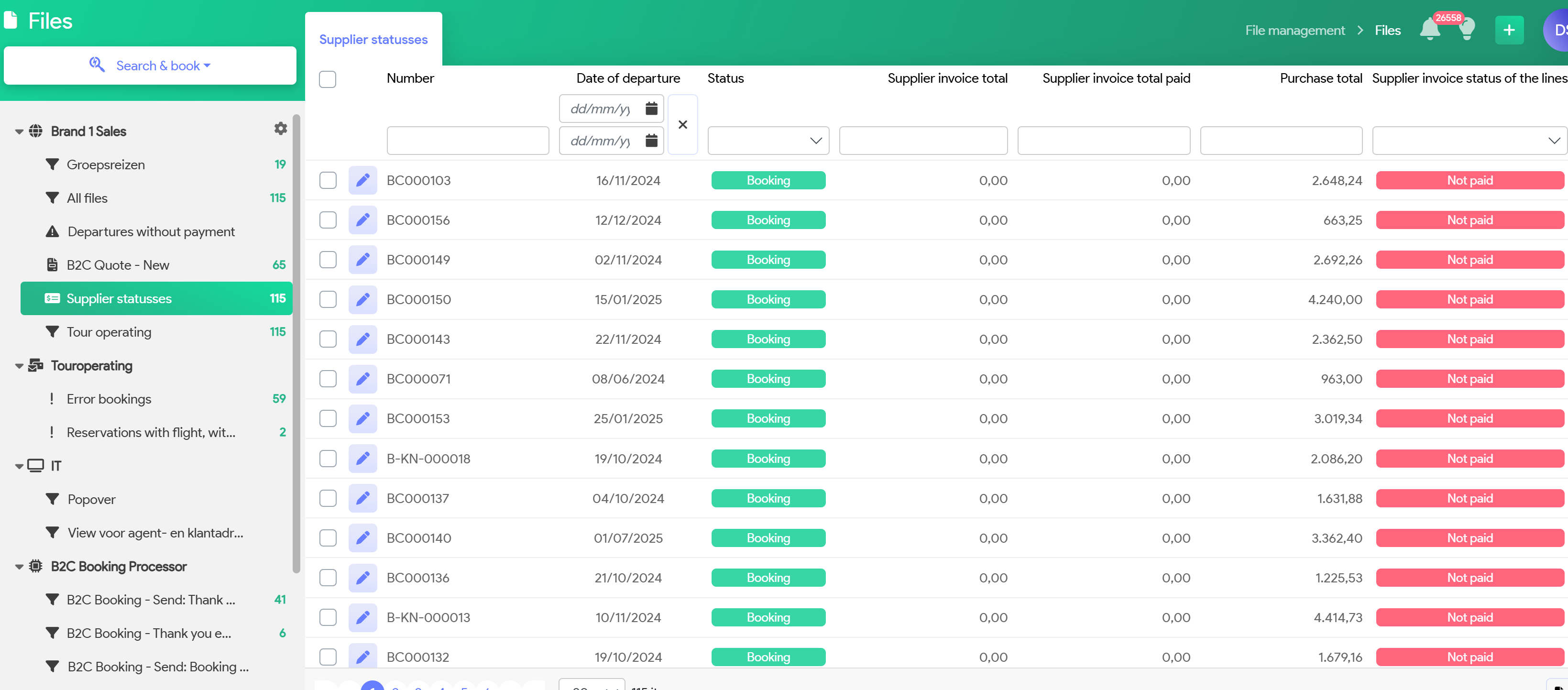Edit file BC000150 using pencil icon
Viewport: 1568px width, 690px height.
click(363, 300)
